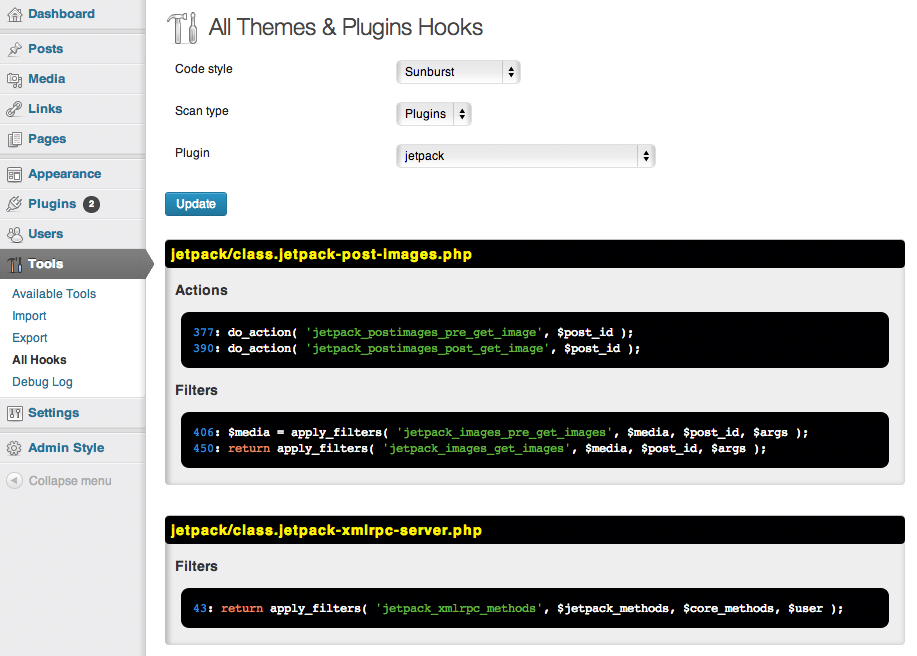The image size is (917, 656).
Task: Click the Collapse menu arrow icon
Action: coord(15,481)
